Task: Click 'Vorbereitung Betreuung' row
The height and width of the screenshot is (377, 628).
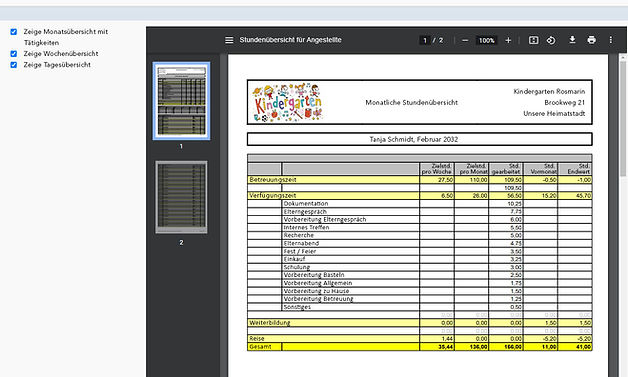Action: [x=420, y=299]
